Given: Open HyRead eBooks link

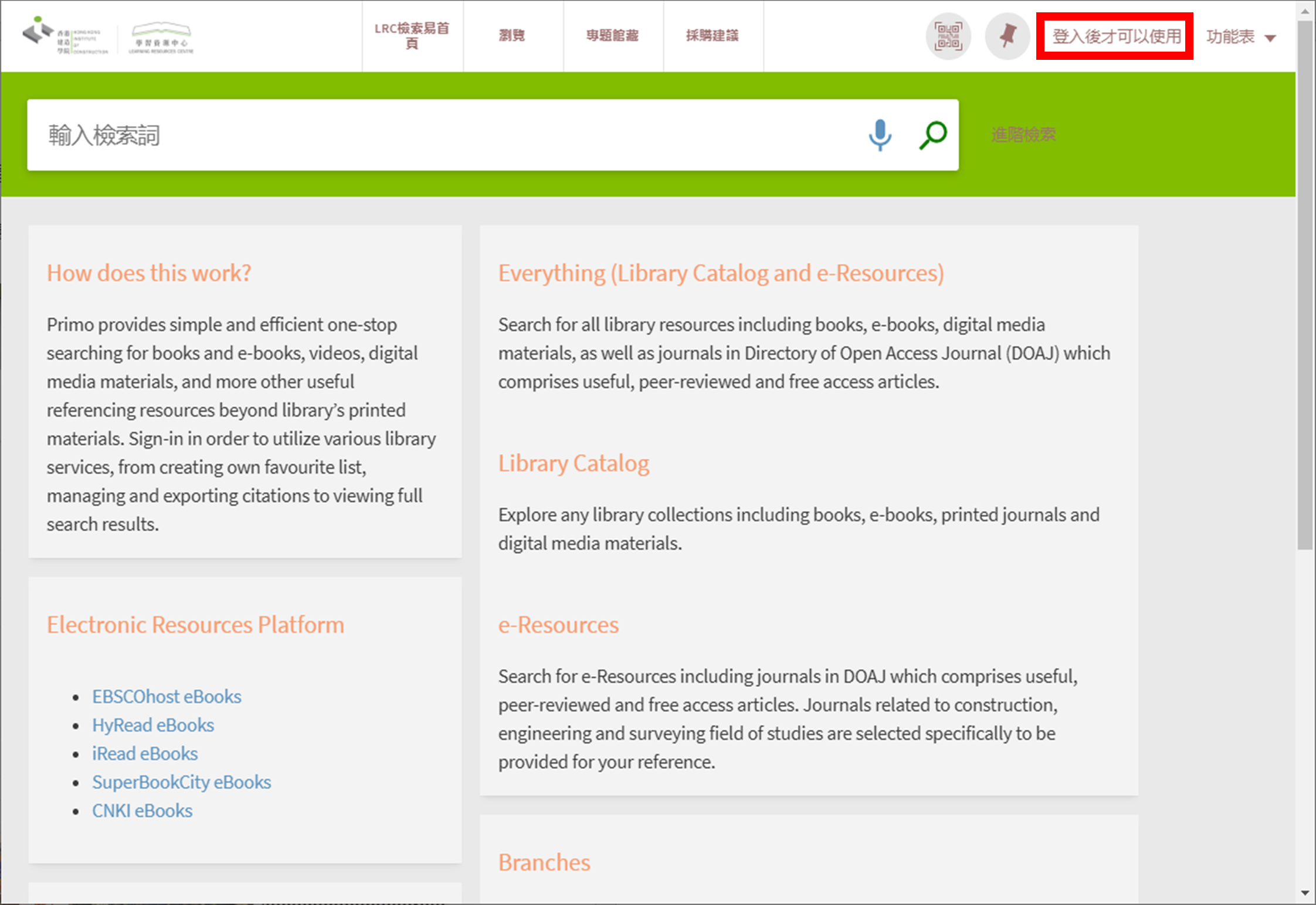Looking at the screenshot, I should 153,725.
